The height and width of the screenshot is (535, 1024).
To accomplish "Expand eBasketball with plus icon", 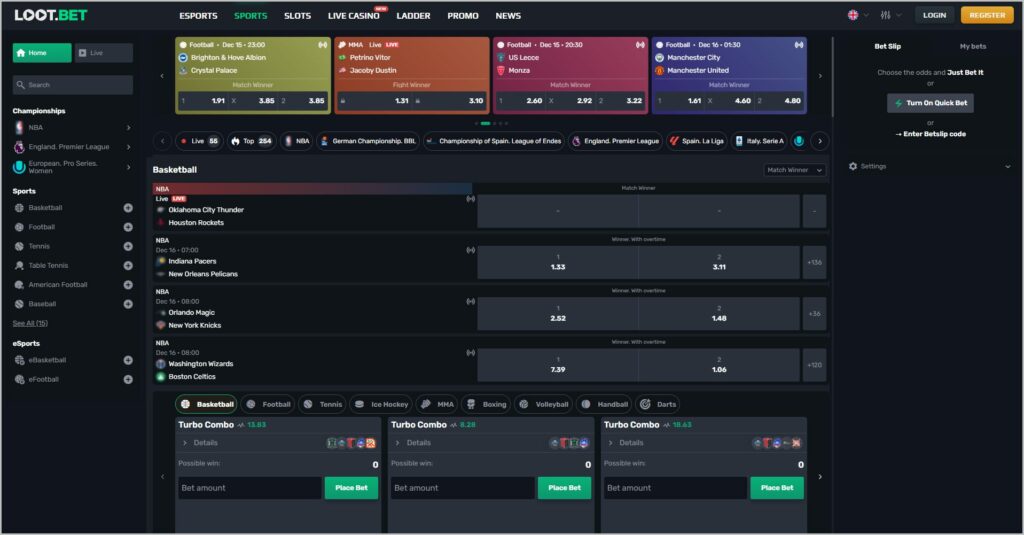I will (x=128, y=360).
